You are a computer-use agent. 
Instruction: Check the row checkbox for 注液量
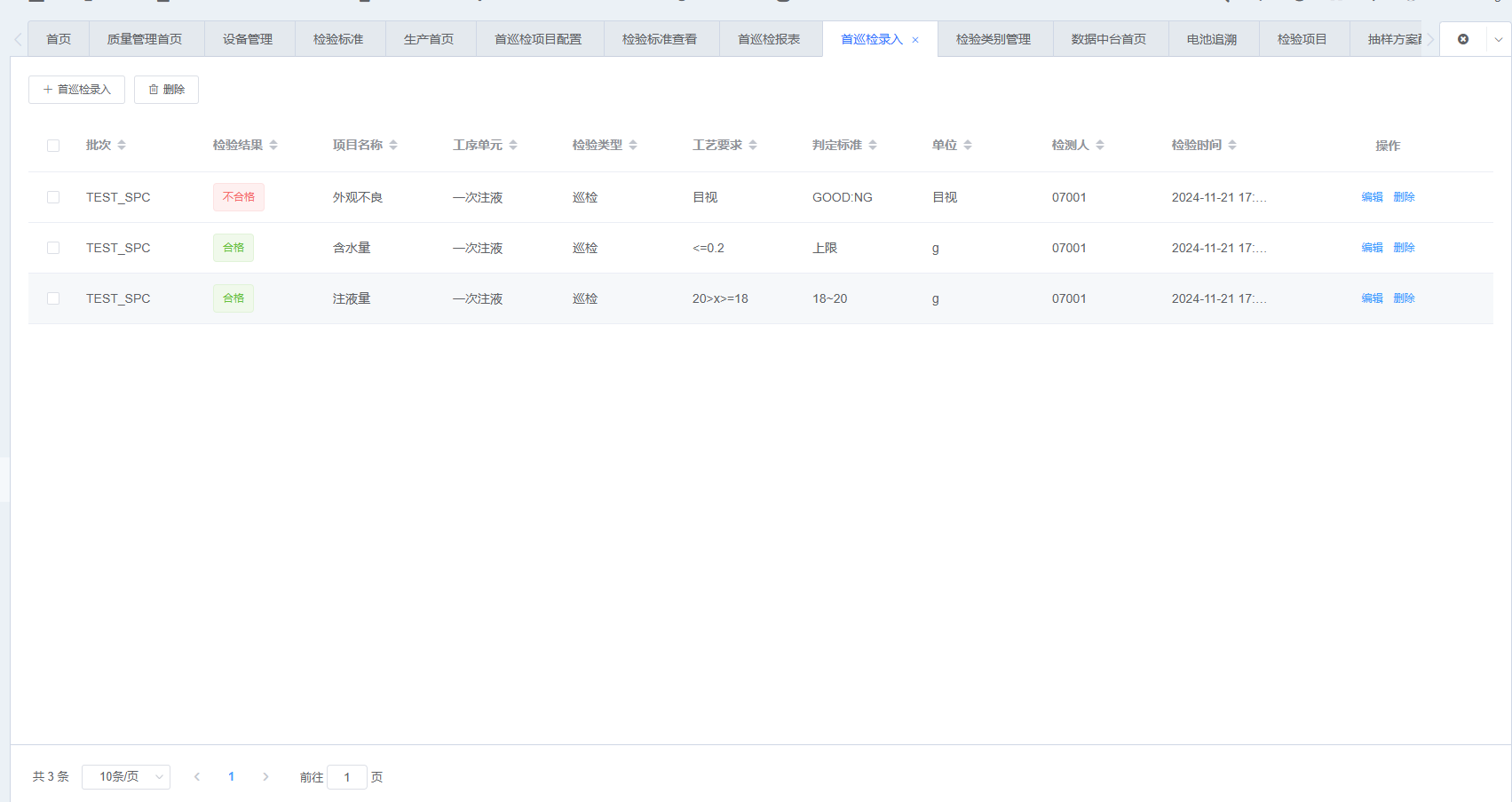point(53,298)
